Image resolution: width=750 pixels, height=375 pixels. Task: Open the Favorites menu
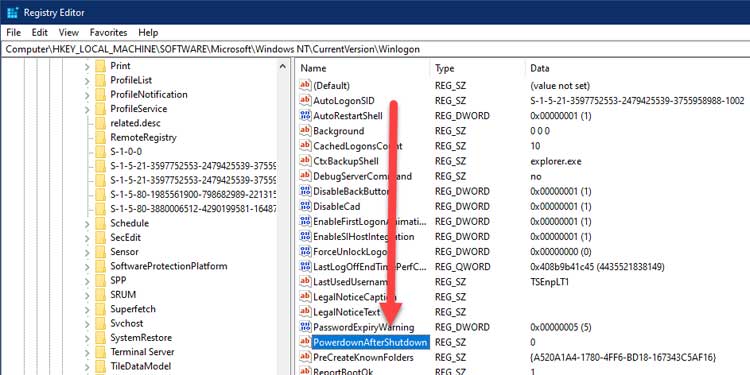pyautogui.click(x=109, y=33)
